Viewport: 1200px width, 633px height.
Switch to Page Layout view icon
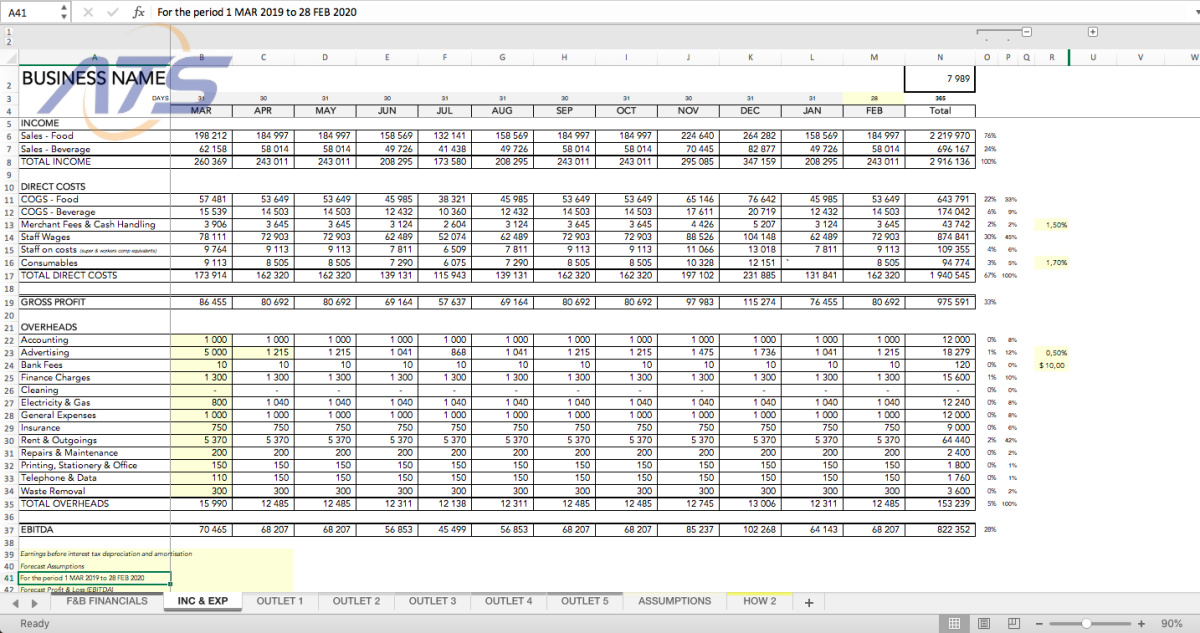coord(982,623)
